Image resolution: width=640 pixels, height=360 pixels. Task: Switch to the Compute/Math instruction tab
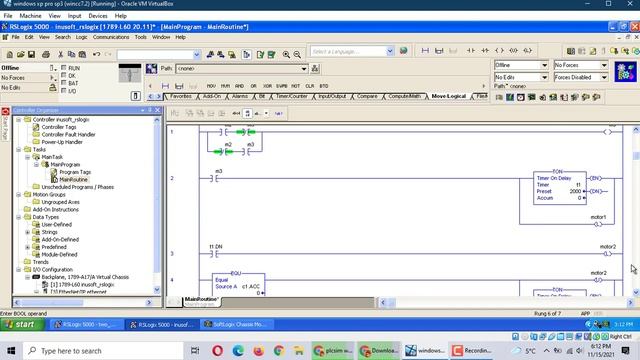point(404,96)
